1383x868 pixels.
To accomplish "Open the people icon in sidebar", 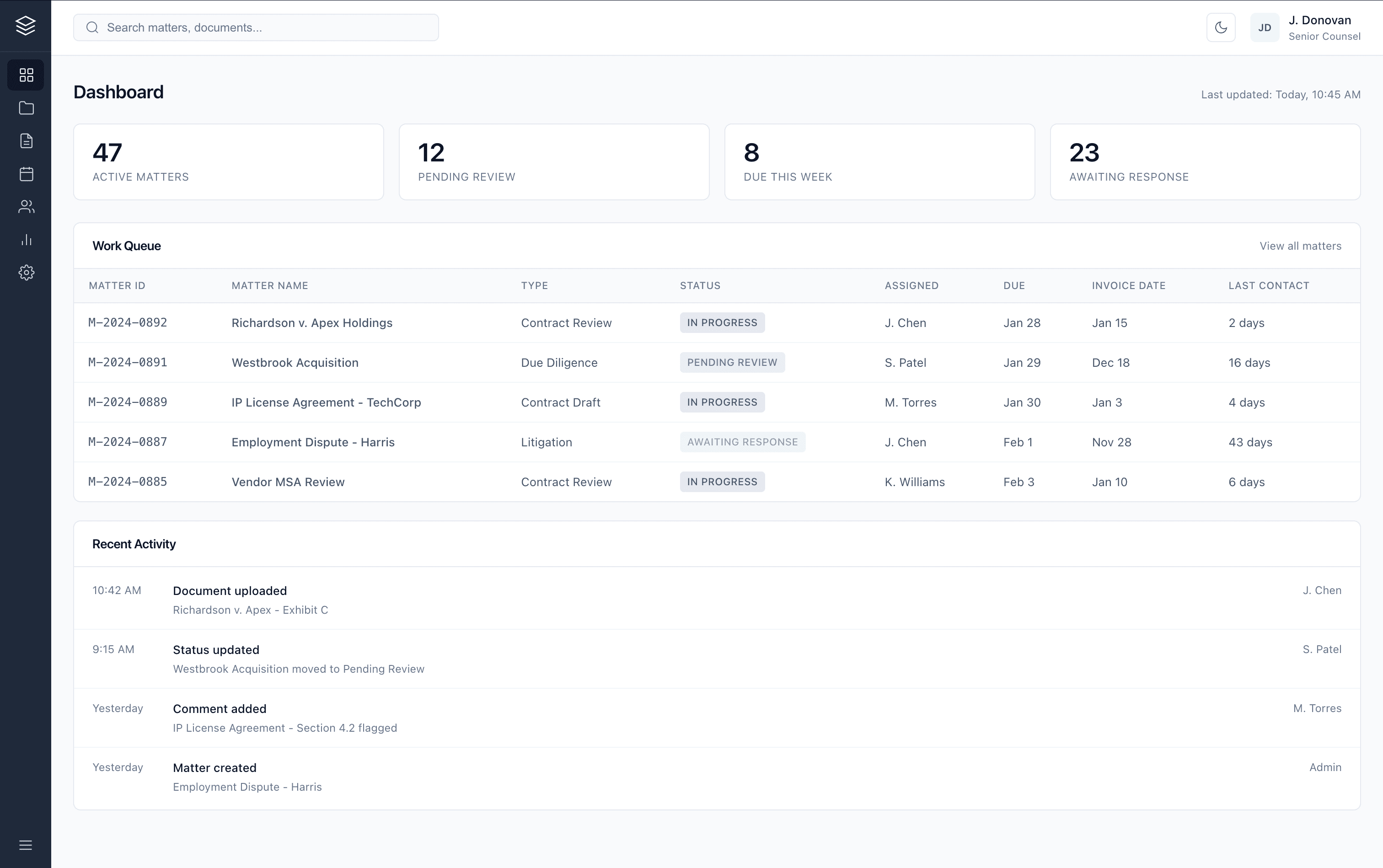I will 26,207.
